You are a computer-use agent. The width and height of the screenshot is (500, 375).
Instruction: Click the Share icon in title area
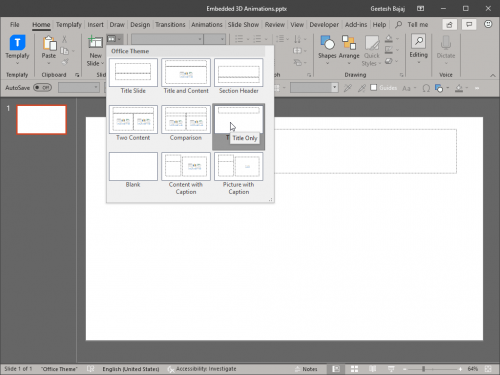449,25
